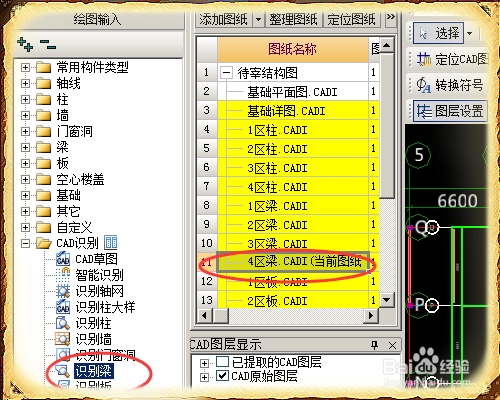Collapse the 待宰结构图 group

[226, 72]
